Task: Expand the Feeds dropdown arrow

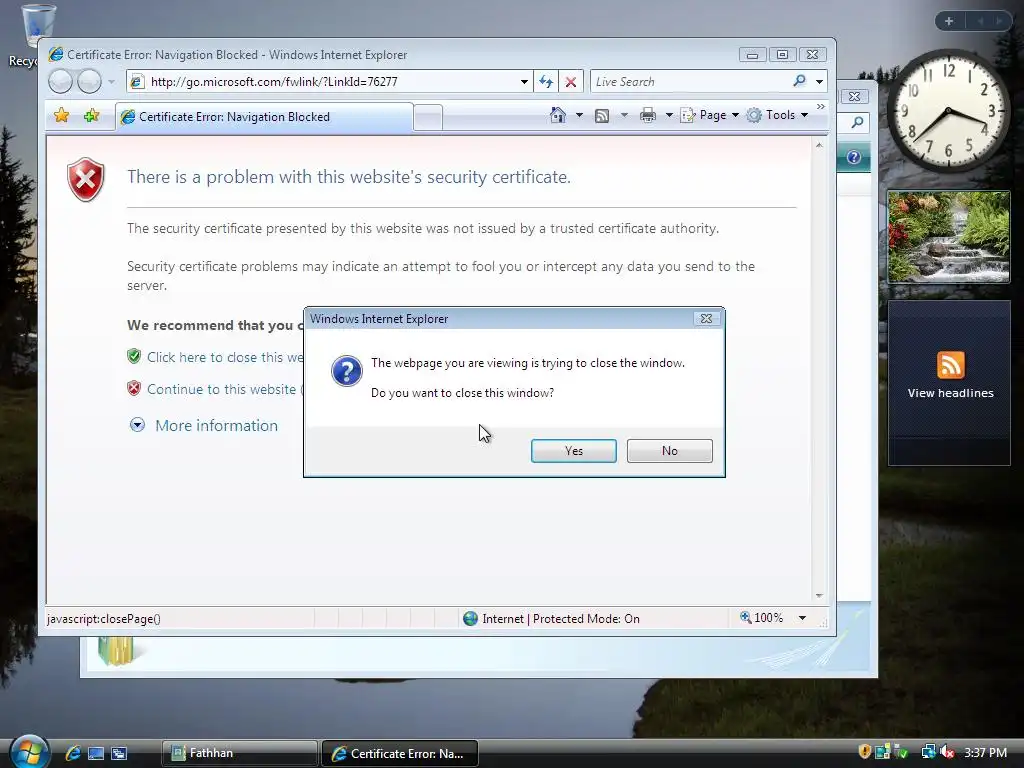Action: [624, 115]
